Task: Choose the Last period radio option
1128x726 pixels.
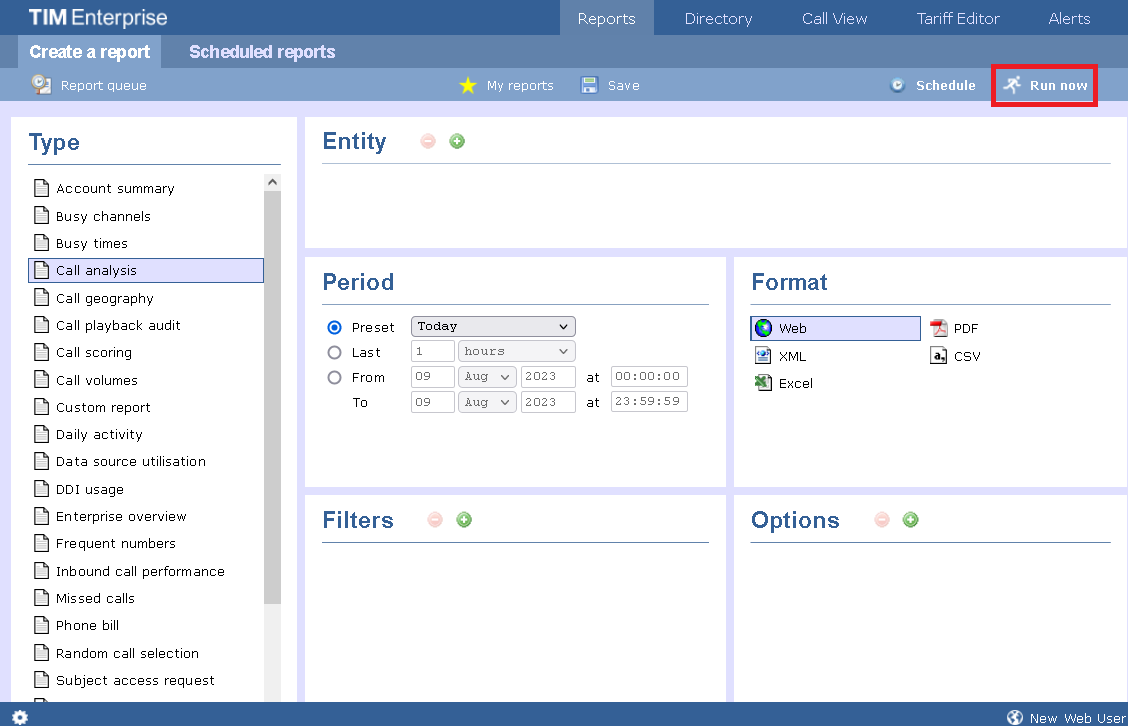Action: coord(333,351)
